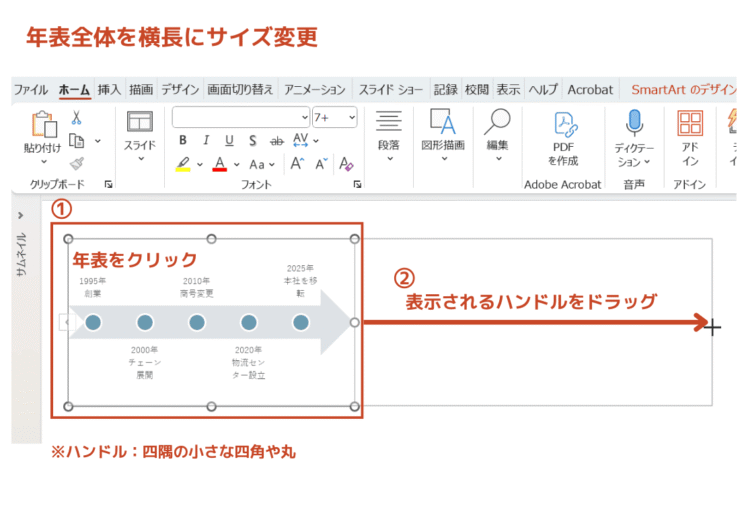The image size is (740, 505).
Task: Expand Slide (スライド) dropdown arrow
Action: pyautogui.click(x=140, y=159)
